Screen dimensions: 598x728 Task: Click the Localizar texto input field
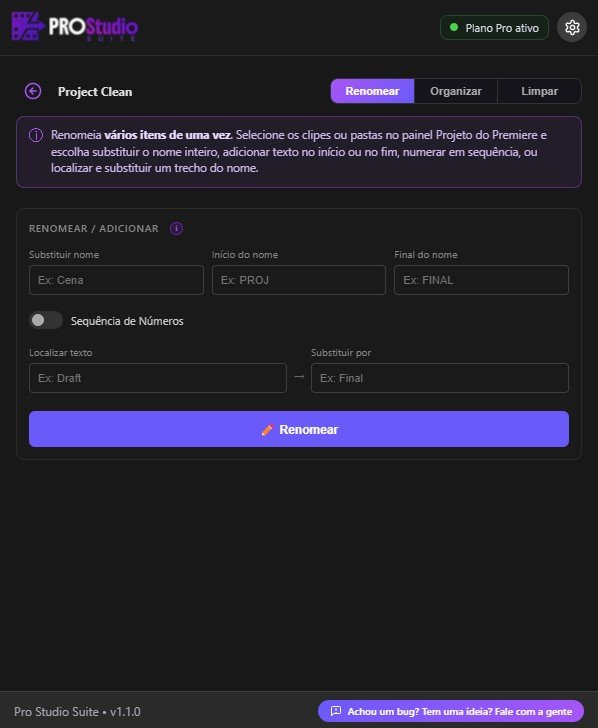click(x=158, y=378)
